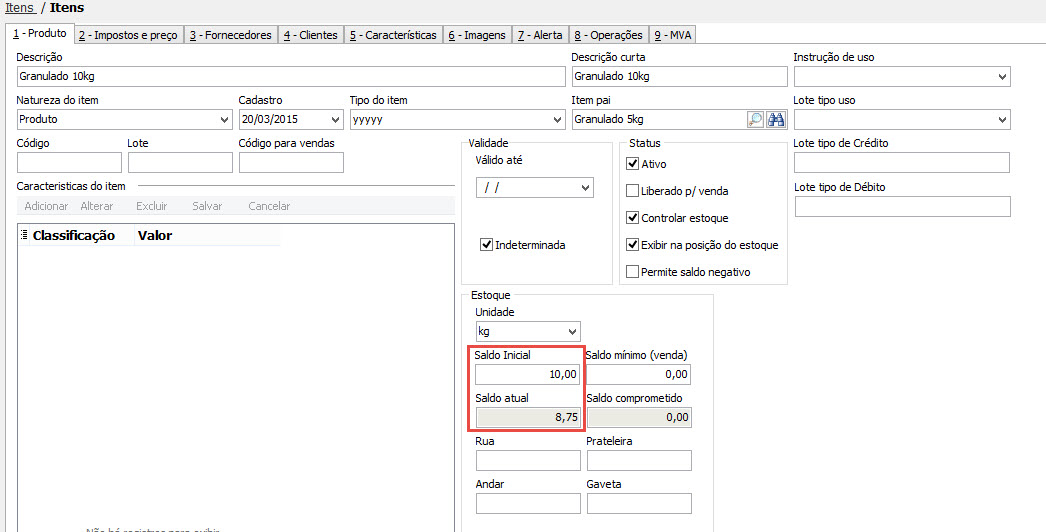The width and height of the screenshot is (1046, 532).
Task: Open the Cadastro date picker dropdown
Action: pyautogui.click(x=335, y=119)
